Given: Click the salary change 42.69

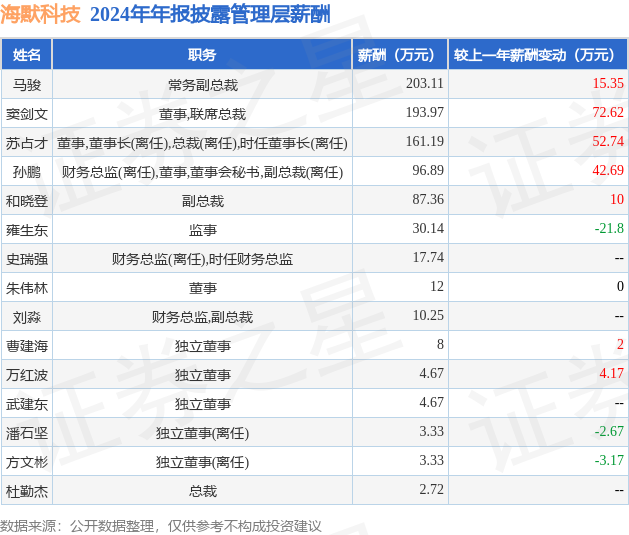Looking at the screenshot, I should (x=608, y=170).
